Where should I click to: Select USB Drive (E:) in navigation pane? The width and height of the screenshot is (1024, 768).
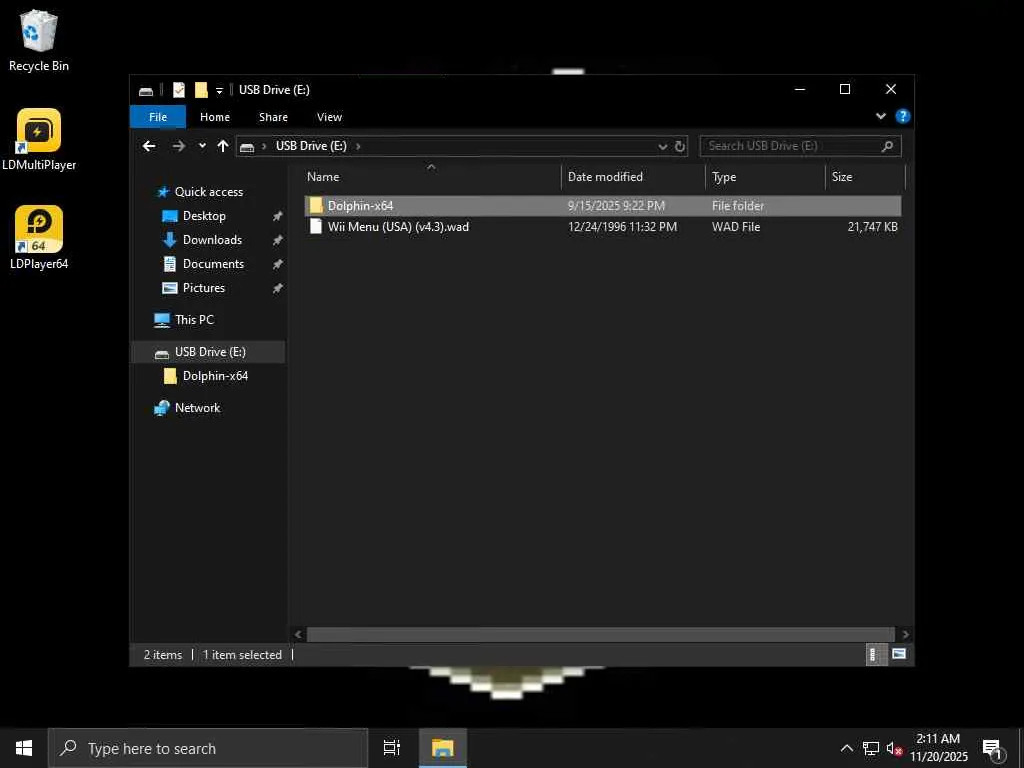[x=209, y=352]
